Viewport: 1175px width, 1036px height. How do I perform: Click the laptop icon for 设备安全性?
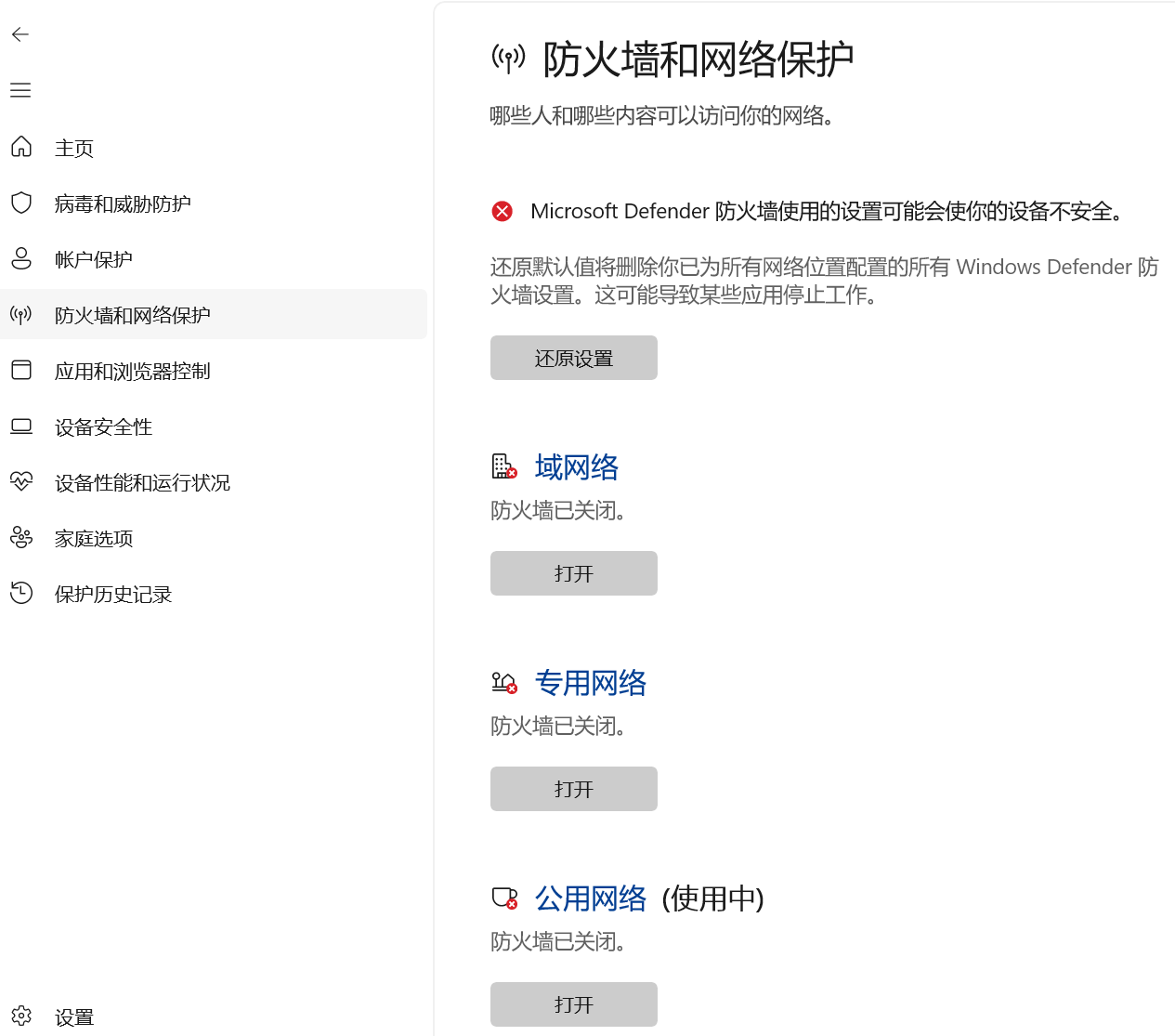pyautogui.click(x=21, y=426)
